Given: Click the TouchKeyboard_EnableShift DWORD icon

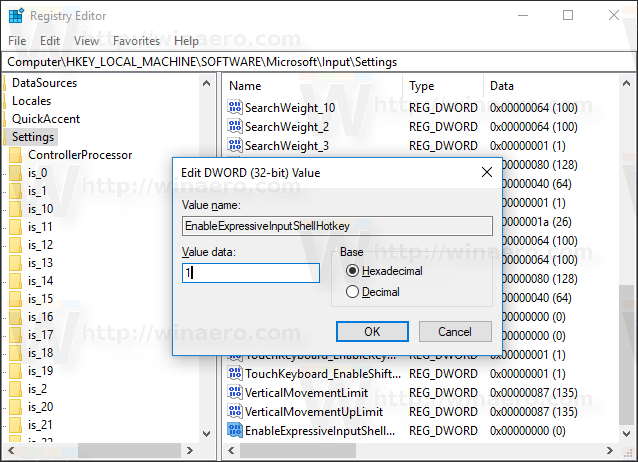Looking at the screenshot, I should (235, 373).
